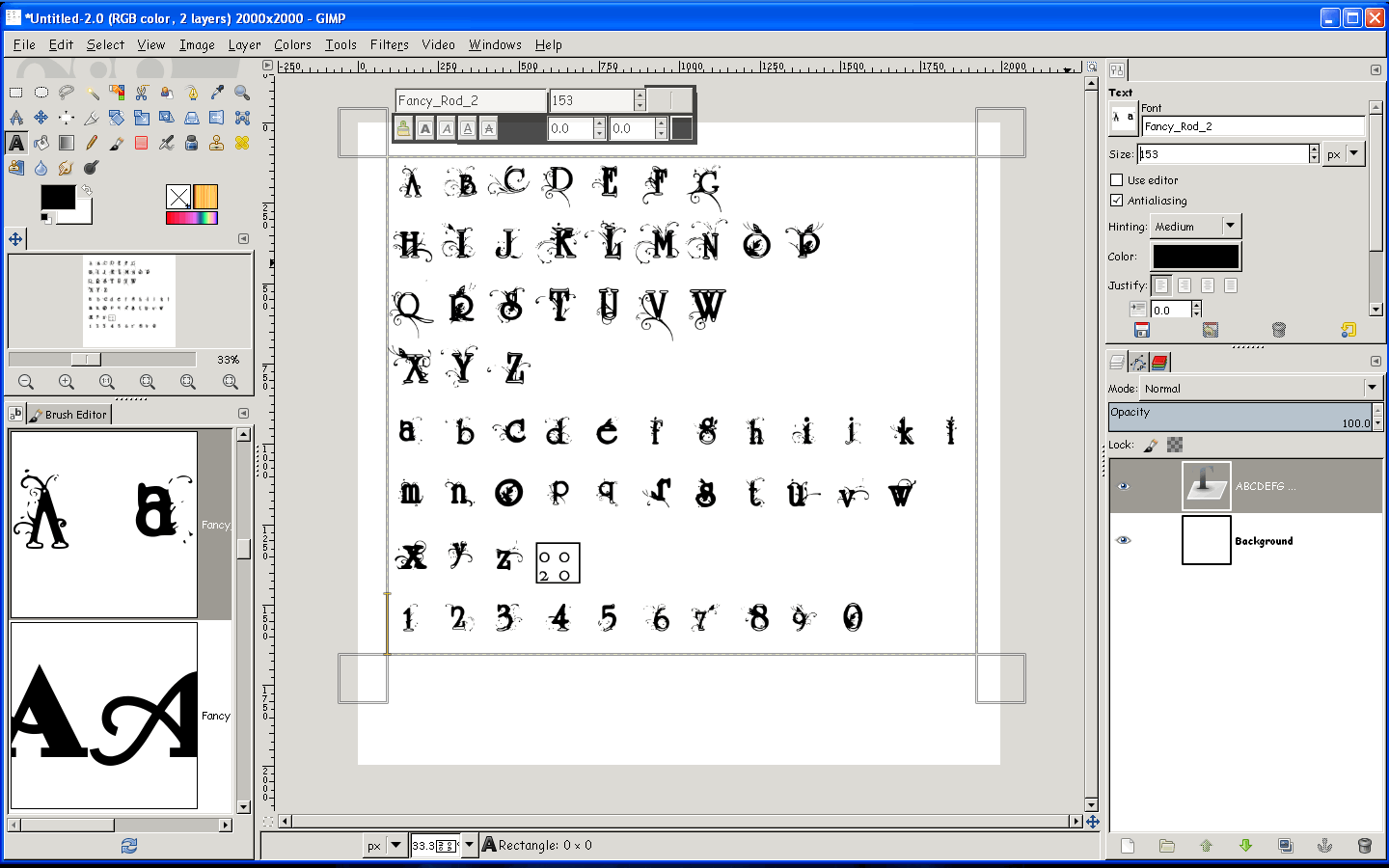
Task: Select the Measure compass tool
Action: tap(15, 118)
